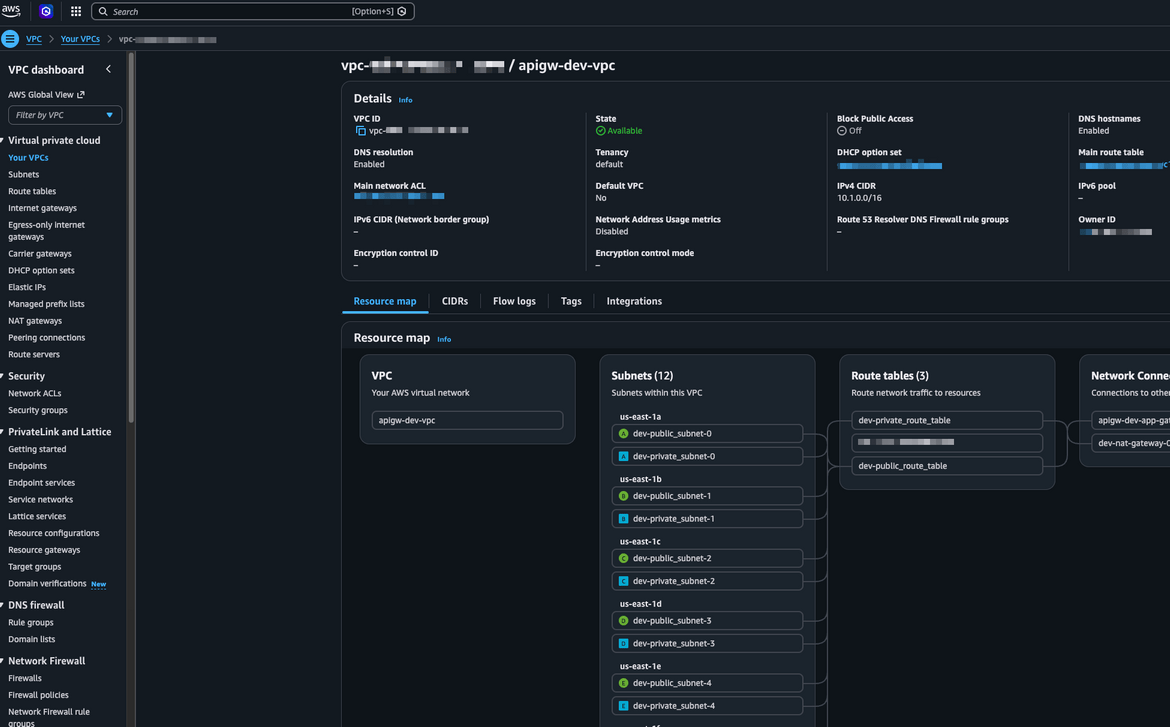Open NAT gateways in sidebar

tap(35, 321)
